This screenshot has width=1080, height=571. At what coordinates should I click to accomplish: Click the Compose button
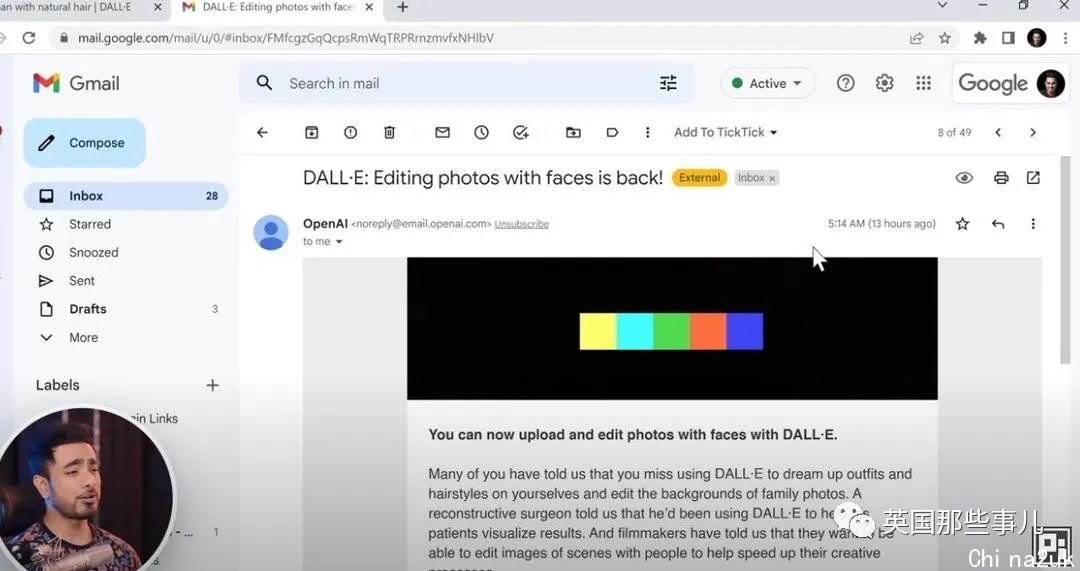coord(85,143)
